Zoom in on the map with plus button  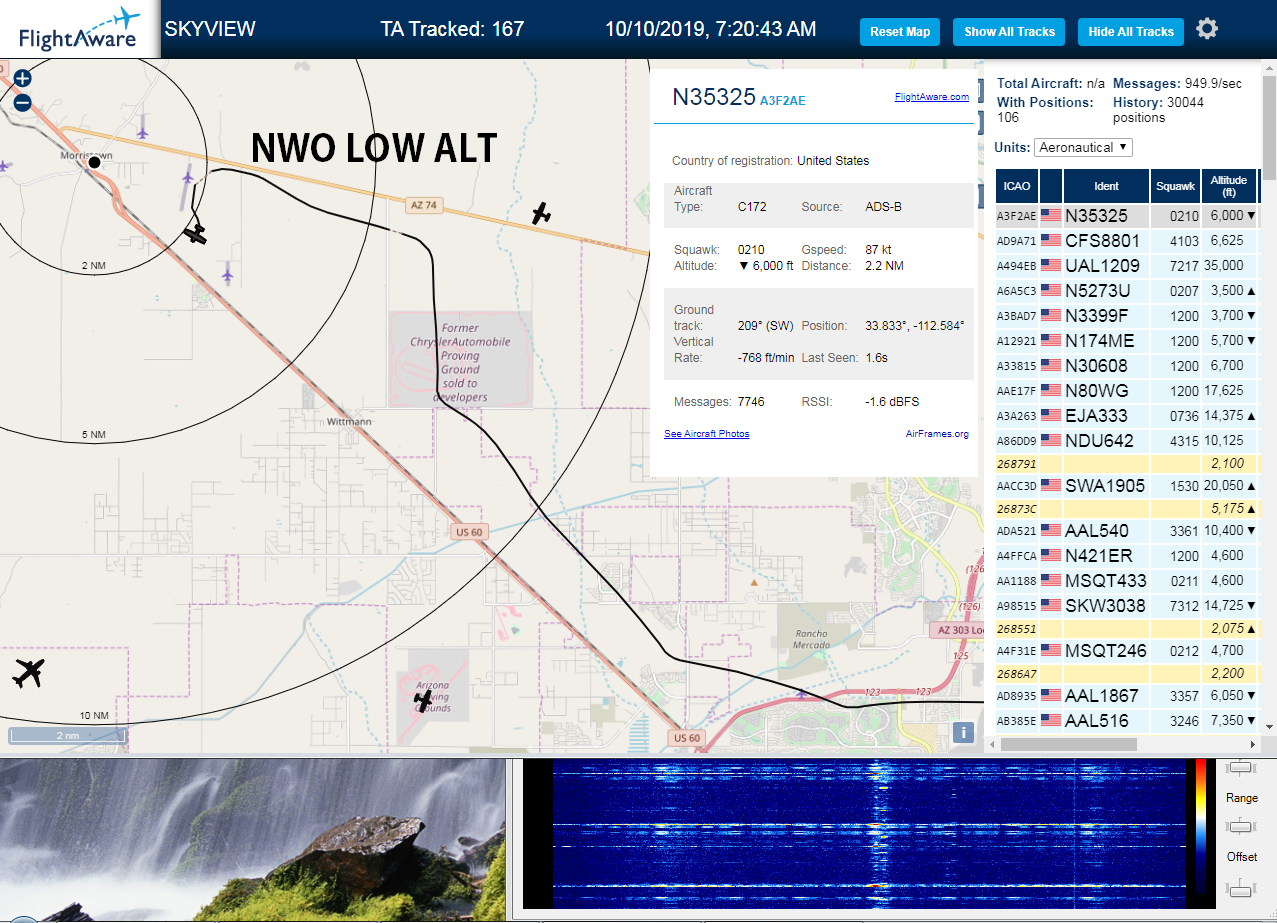(x=23, y=78)
